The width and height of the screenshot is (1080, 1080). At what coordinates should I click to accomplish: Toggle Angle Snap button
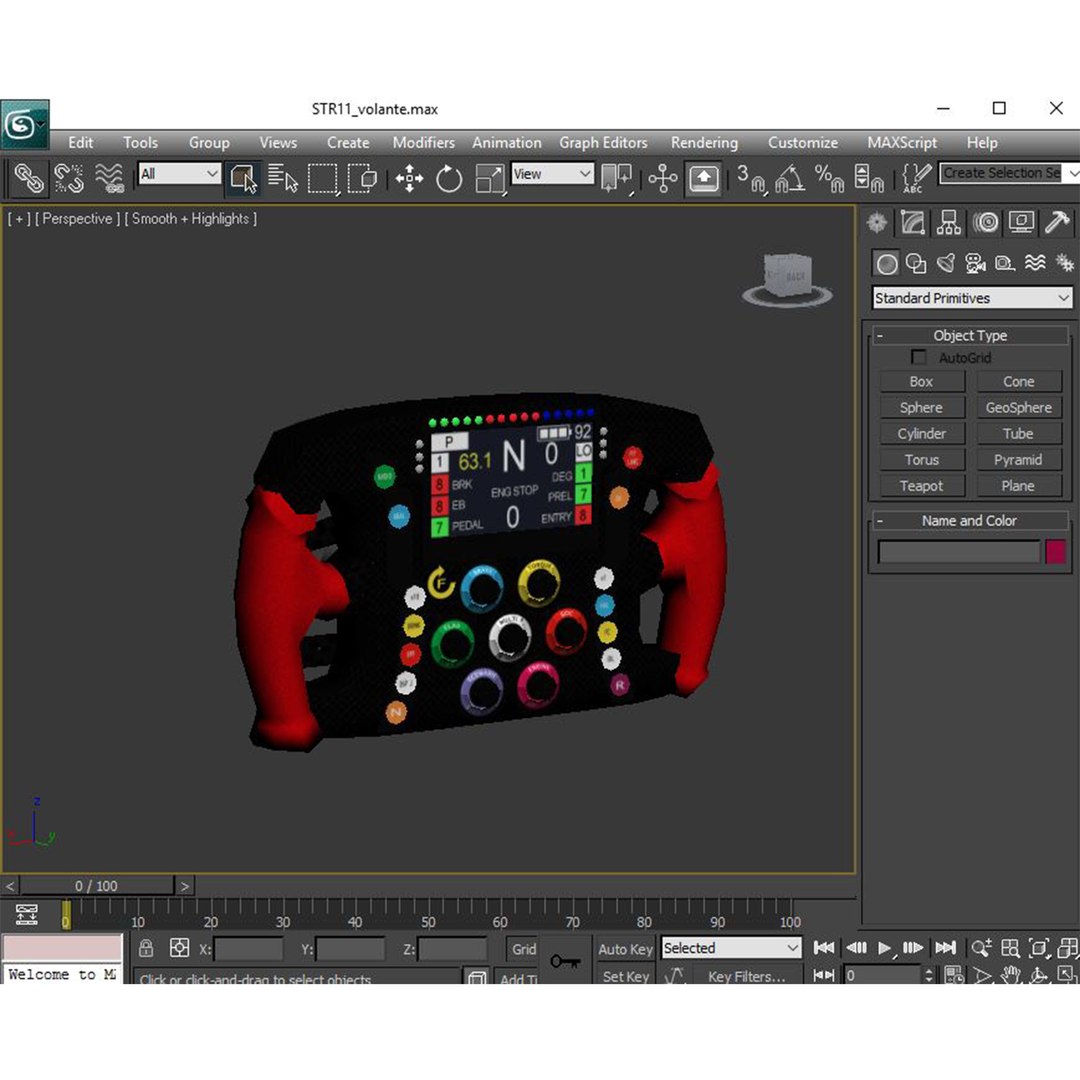[x=789, y=178]
